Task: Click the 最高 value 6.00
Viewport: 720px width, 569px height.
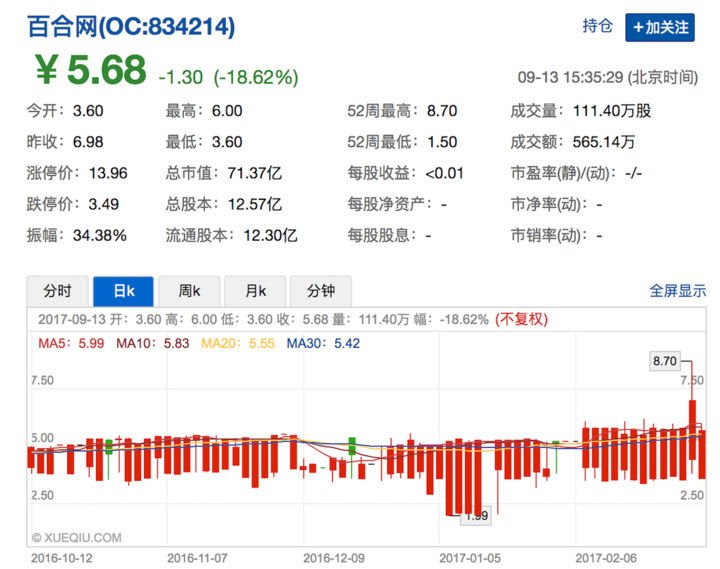Action: [x=227, y=111]
